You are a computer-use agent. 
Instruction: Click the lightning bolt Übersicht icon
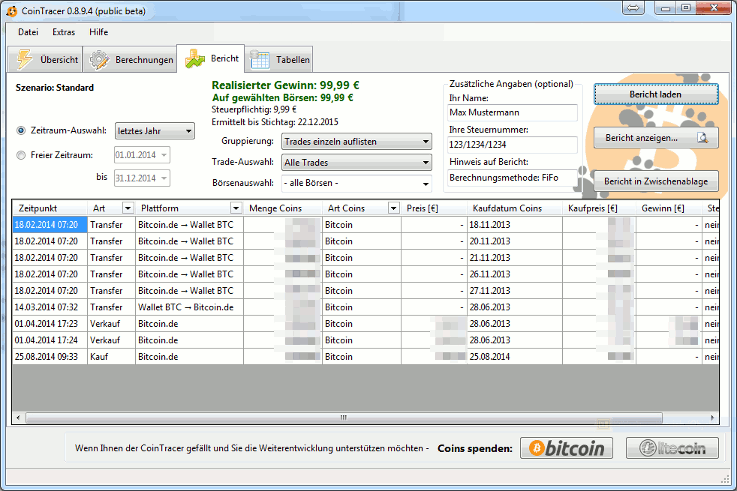pos(24,60)
